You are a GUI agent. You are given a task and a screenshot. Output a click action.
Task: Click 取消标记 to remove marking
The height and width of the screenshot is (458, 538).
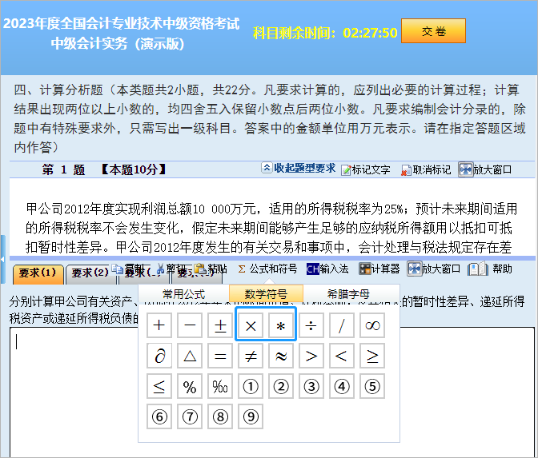tap(426, 169)
